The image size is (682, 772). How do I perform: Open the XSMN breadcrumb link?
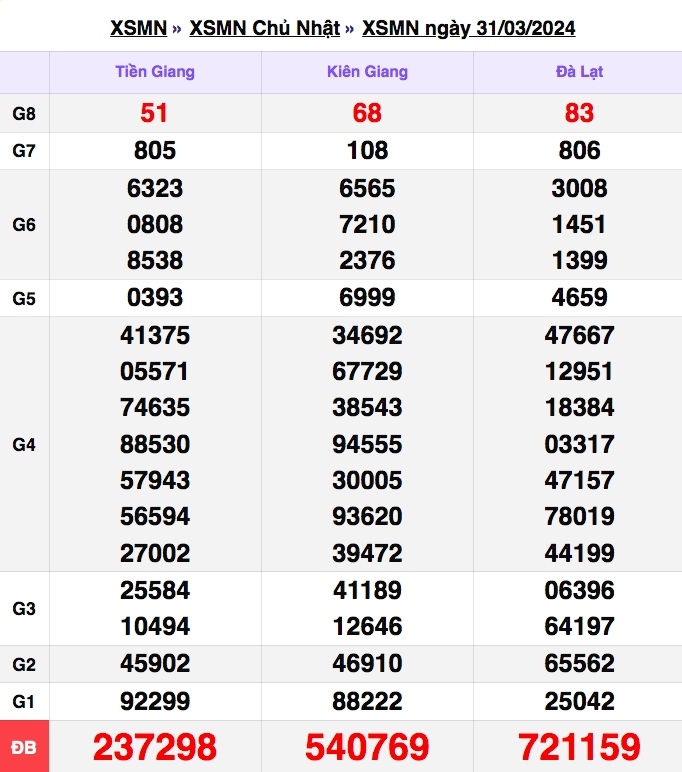[138, 28]
